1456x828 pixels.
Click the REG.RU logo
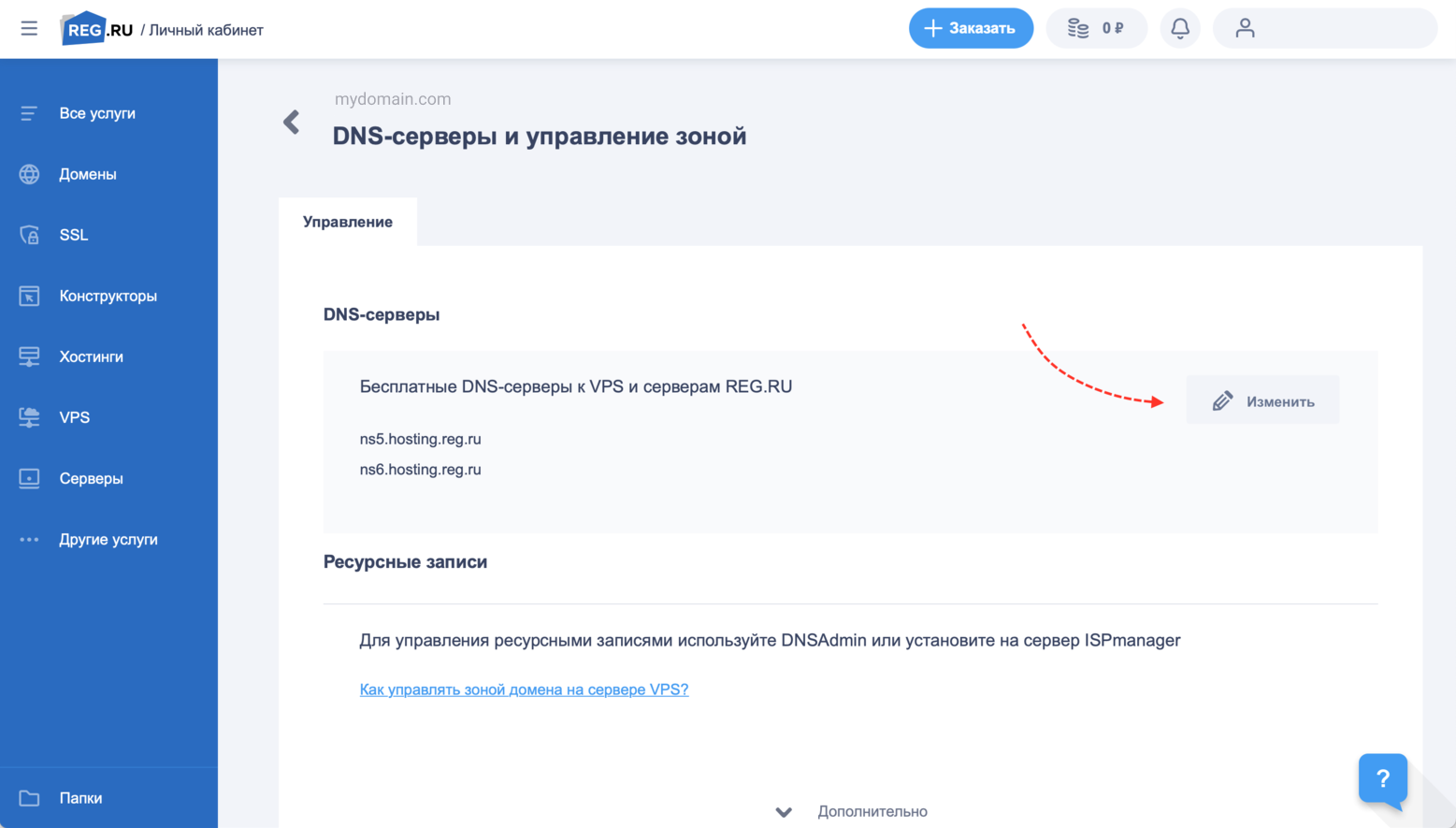(97, 29)
